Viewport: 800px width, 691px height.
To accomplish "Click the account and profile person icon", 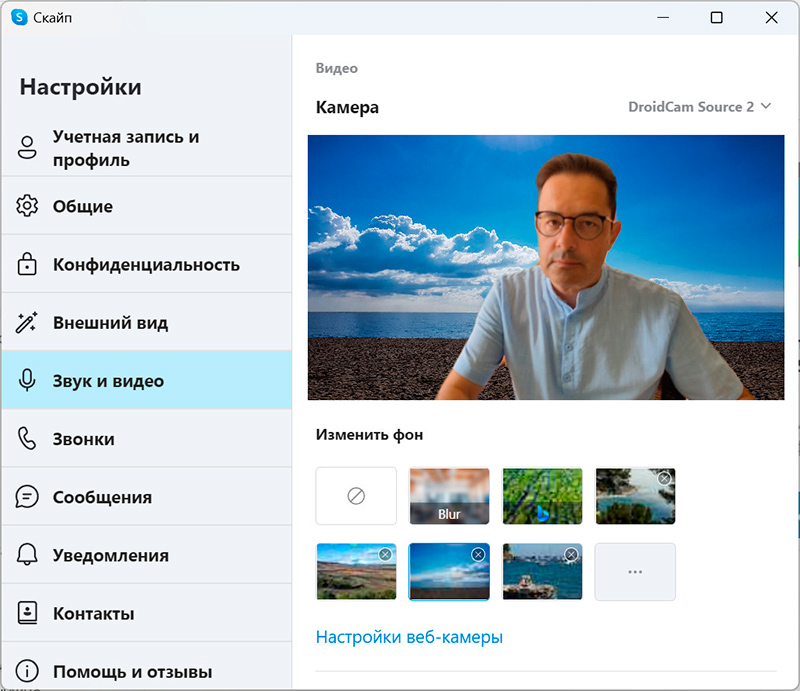I will tap(27, 148).
